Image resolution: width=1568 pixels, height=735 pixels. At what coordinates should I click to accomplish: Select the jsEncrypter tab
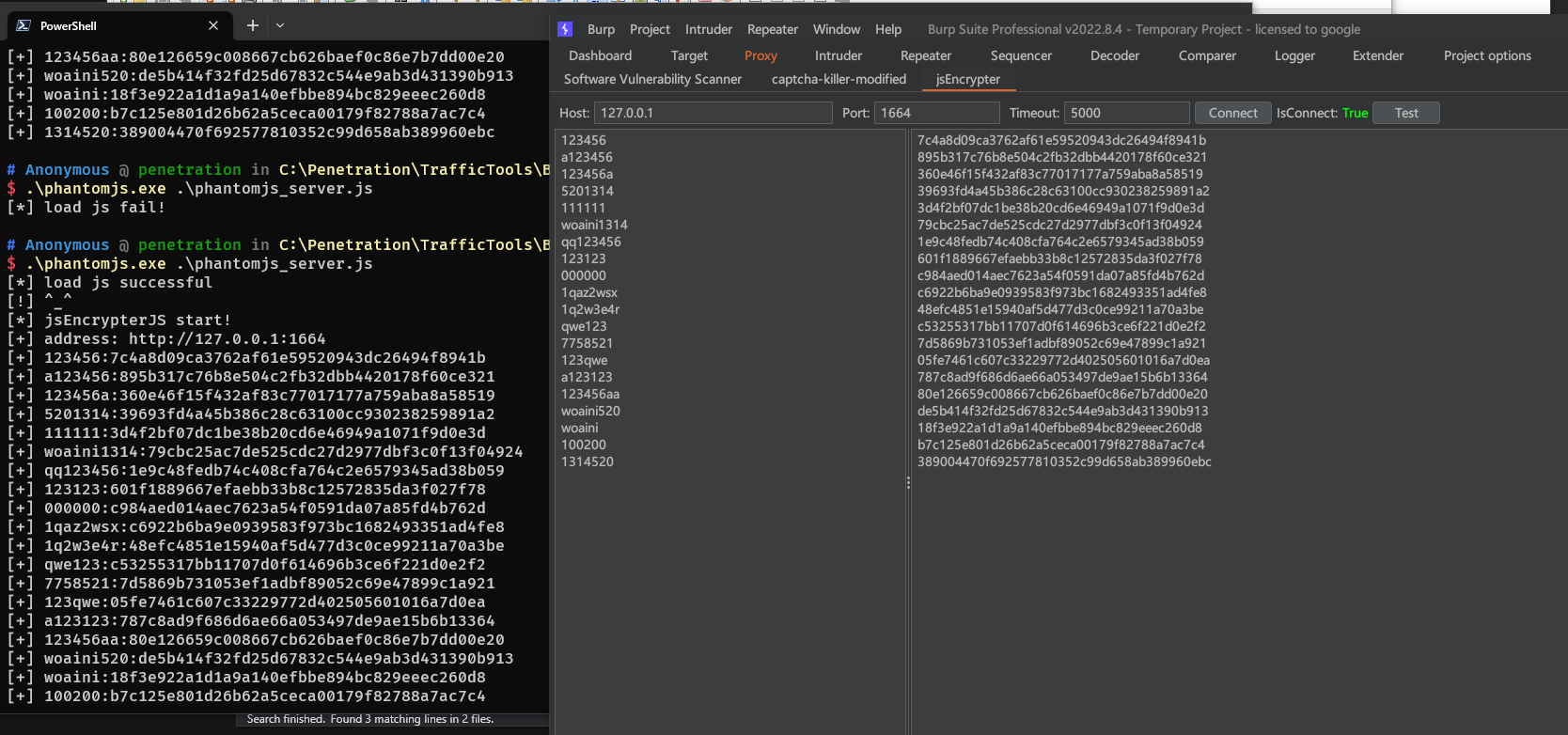point(968,79)
